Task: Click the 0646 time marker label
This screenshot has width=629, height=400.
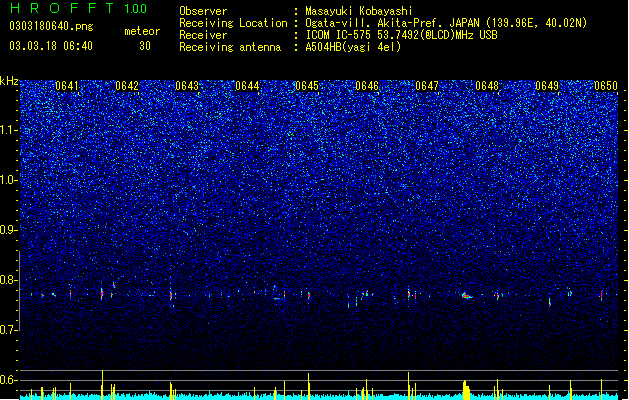Action: [x=367, y=86]
